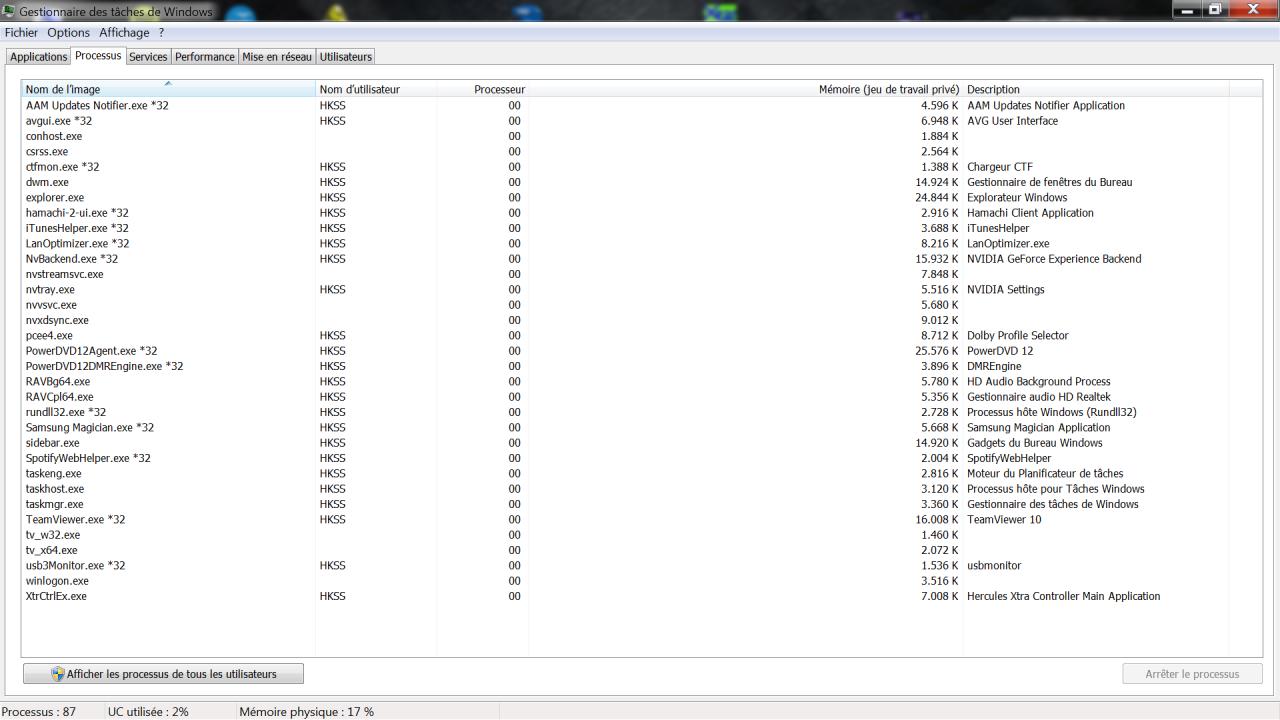Select the tv_w32.exe process

(x=642, y=535)
